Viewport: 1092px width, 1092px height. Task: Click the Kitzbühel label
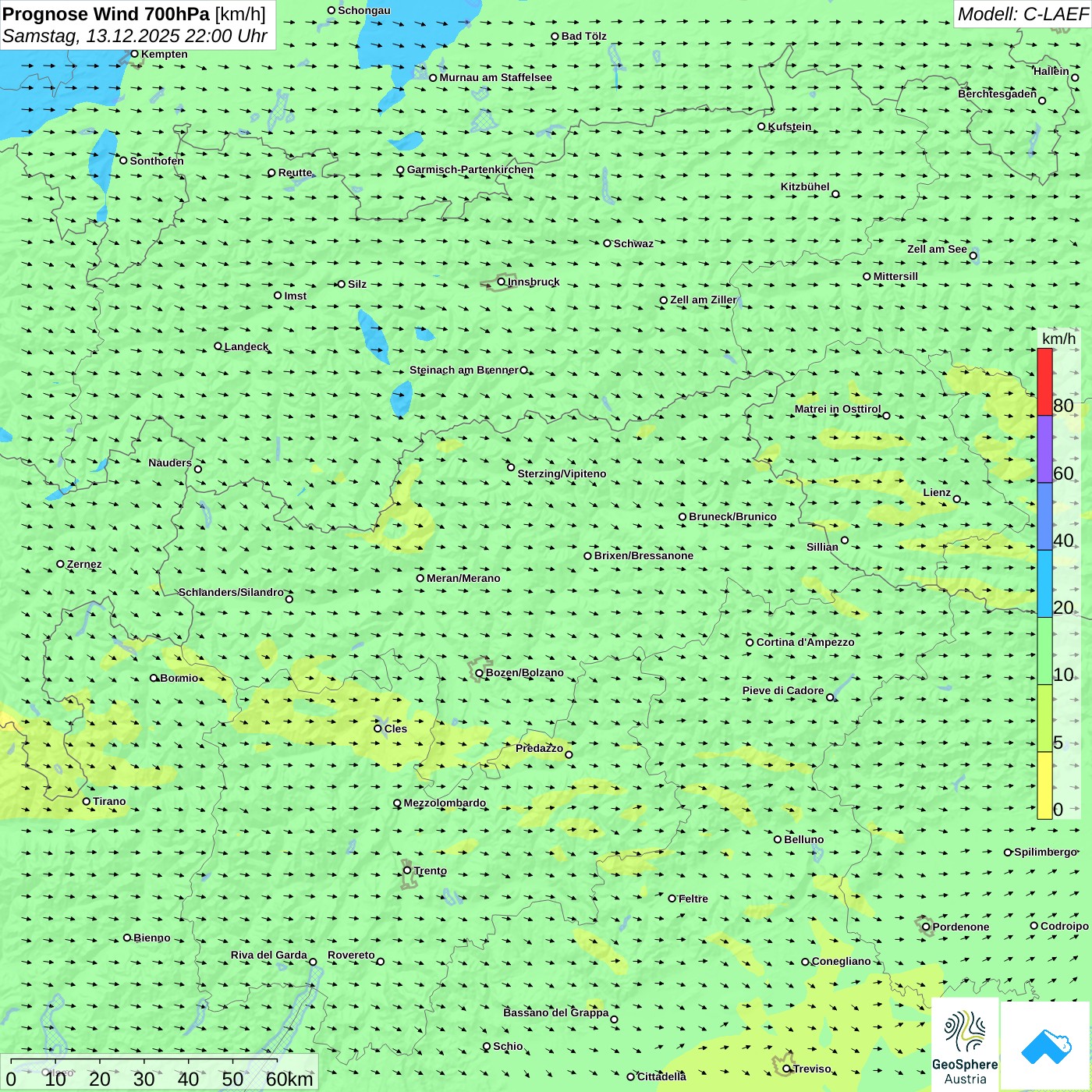(805, 186)
